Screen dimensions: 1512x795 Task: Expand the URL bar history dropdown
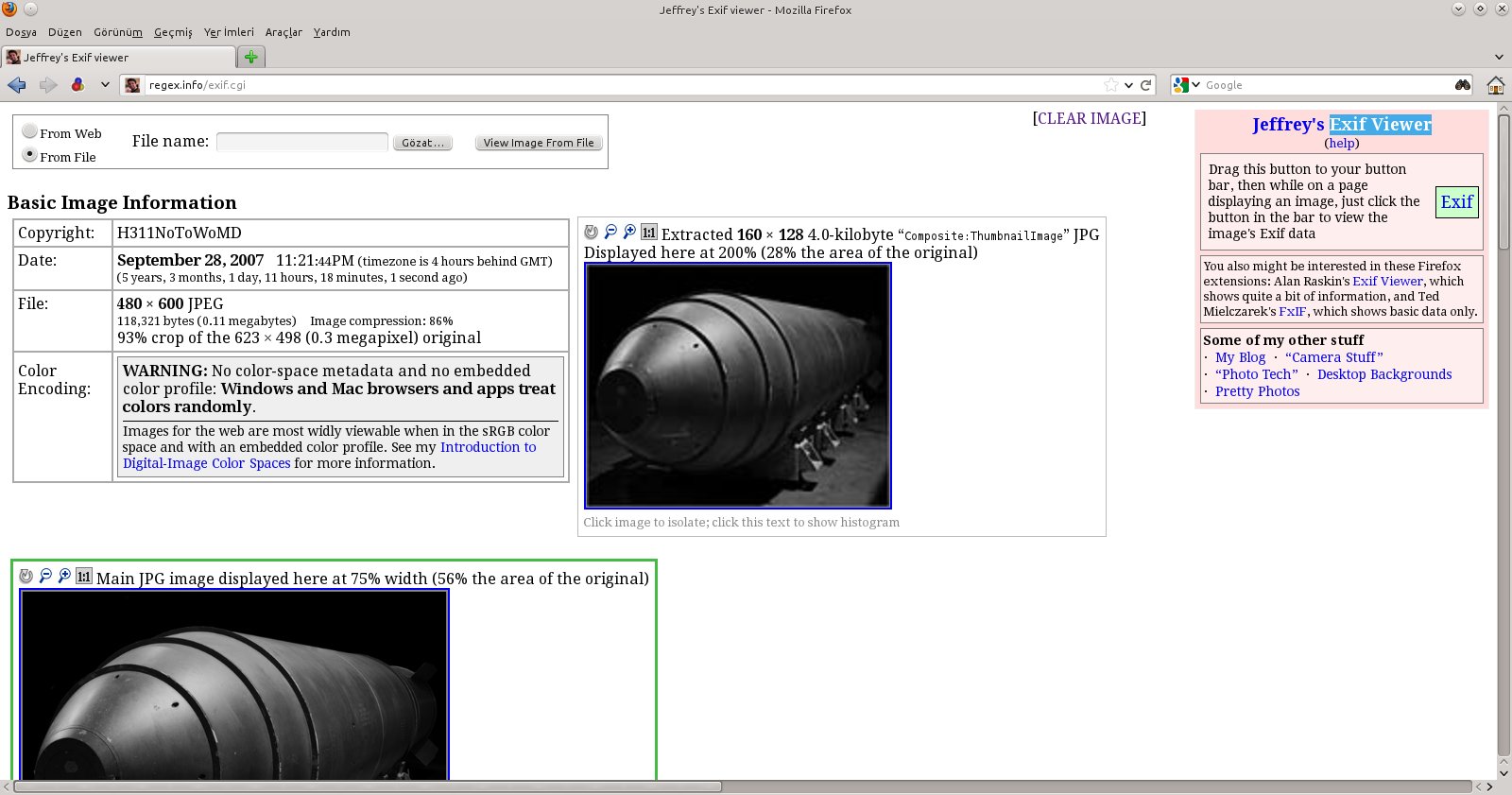pyautogui.click(x=1128, y=85)
